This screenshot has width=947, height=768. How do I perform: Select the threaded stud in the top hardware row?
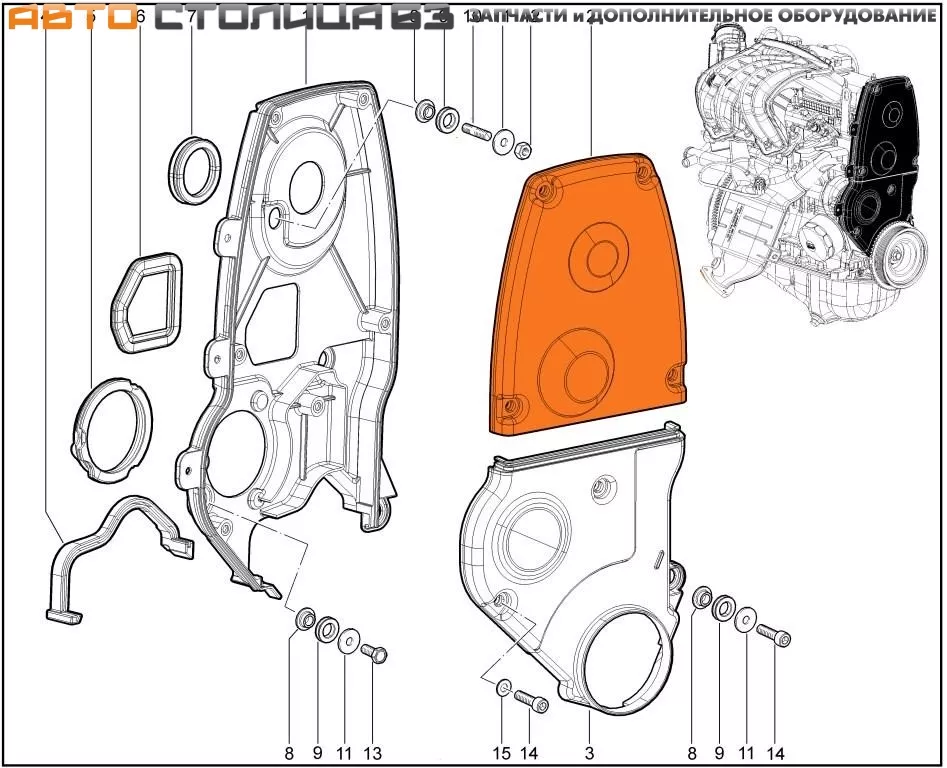coord(474,131)
